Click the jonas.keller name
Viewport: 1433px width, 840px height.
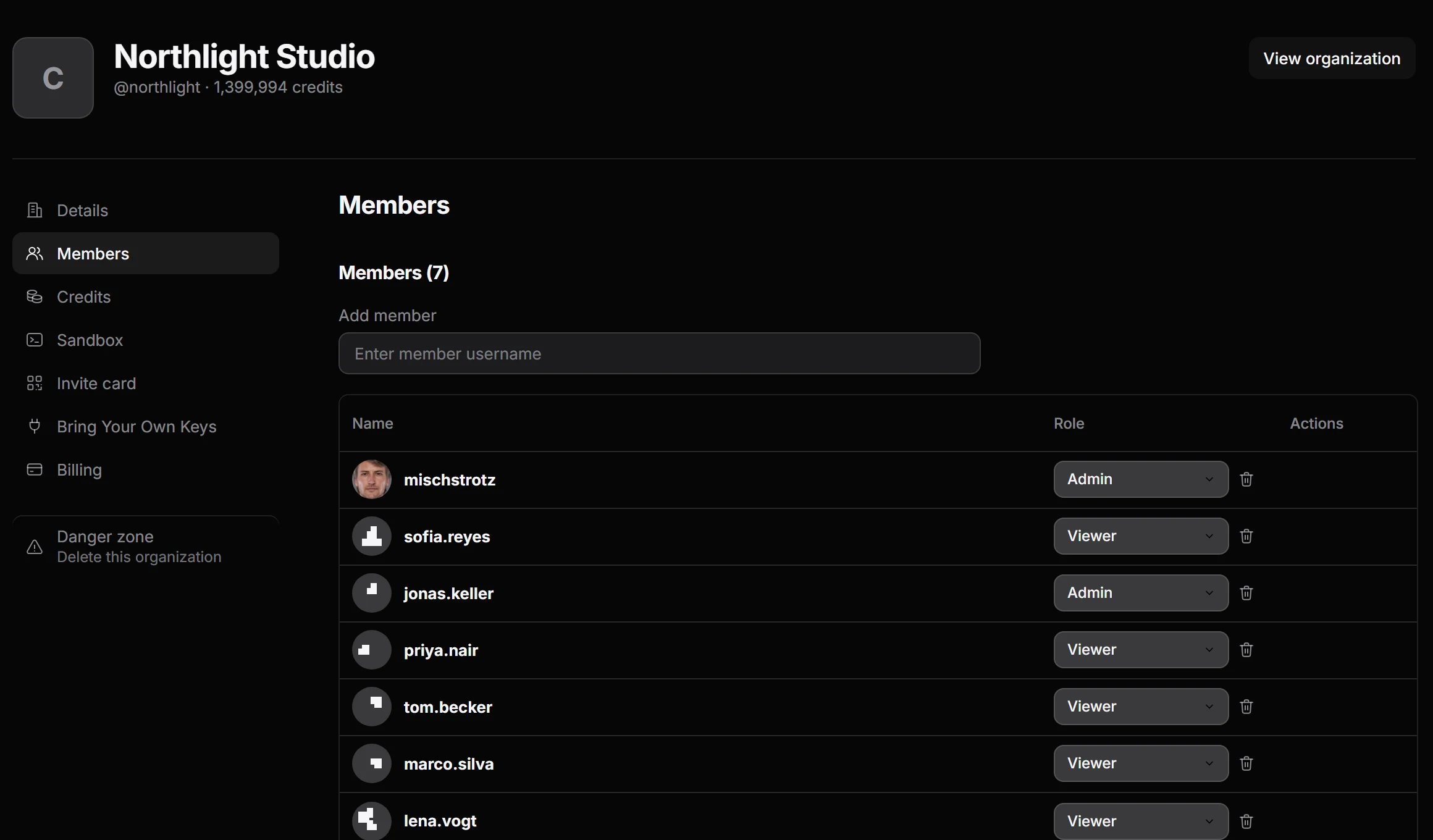(x=448, y=594)
